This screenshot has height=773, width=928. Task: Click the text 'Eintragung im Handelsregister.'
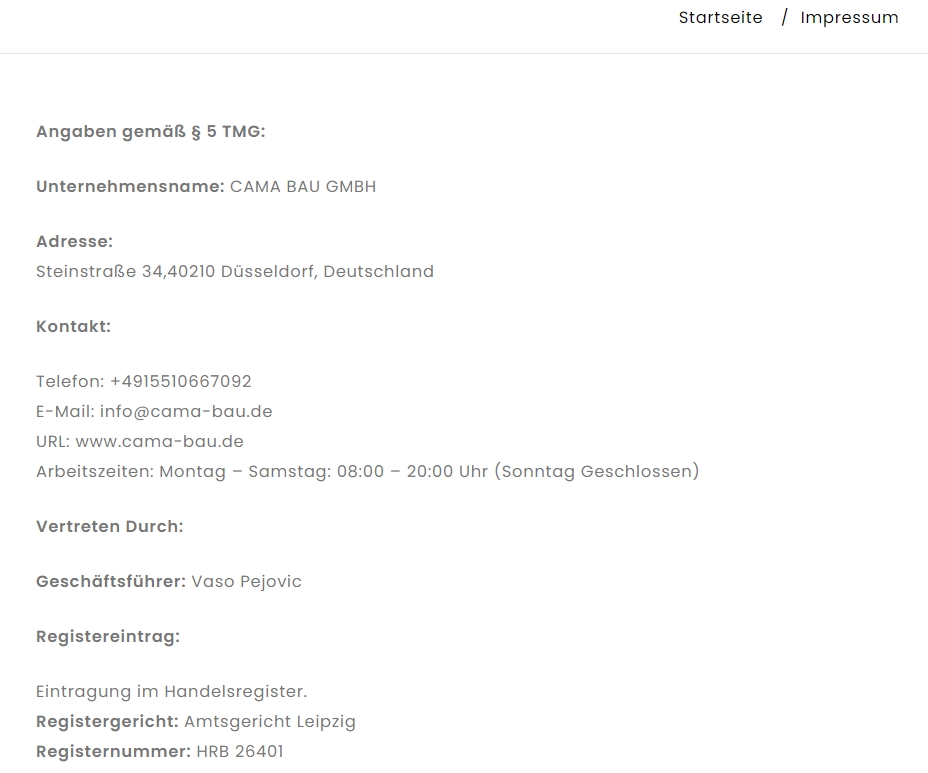172,692
